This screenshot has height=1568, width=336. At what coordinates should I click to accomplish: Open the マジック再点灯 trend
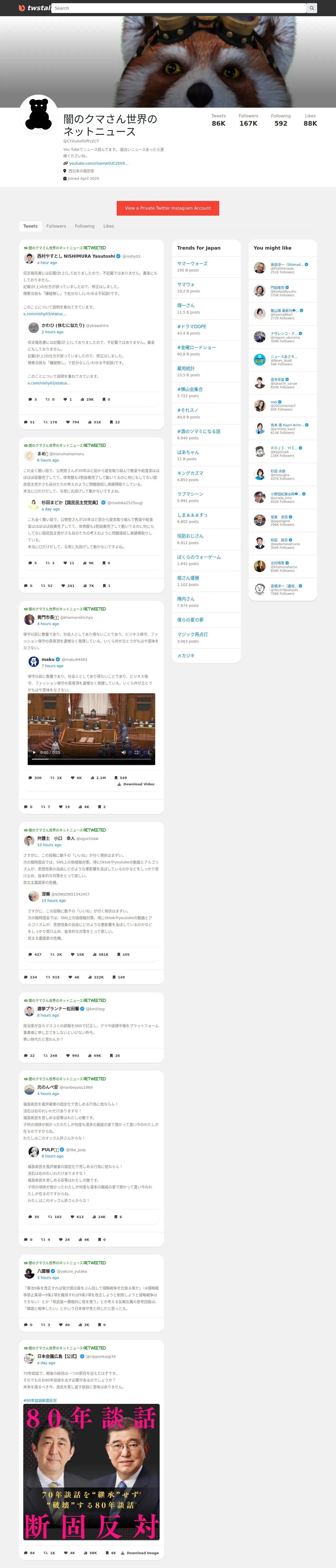coord(193,634)
